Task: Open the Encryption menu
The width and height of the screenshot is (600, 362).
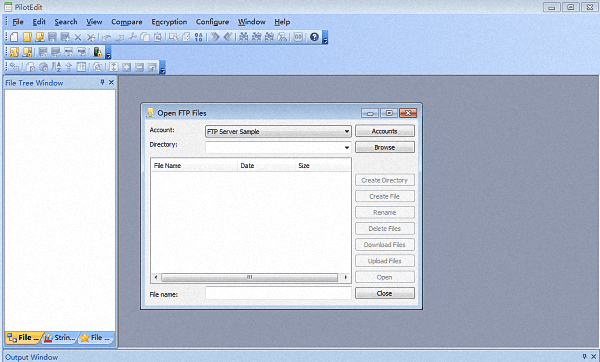Action: click(169, 22)
